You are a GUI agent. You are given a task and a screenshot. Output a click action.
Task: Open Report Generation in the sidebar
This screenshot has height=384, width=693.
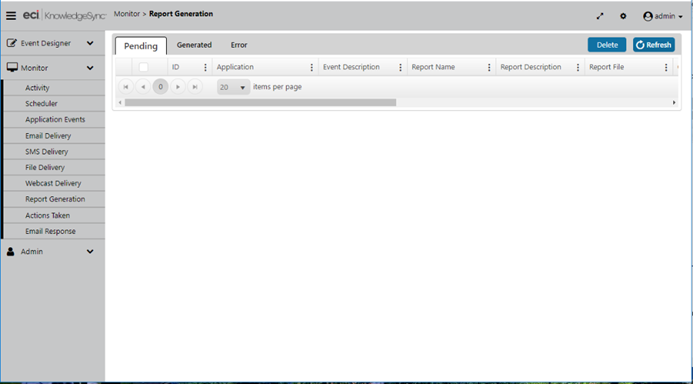[54, 199]
